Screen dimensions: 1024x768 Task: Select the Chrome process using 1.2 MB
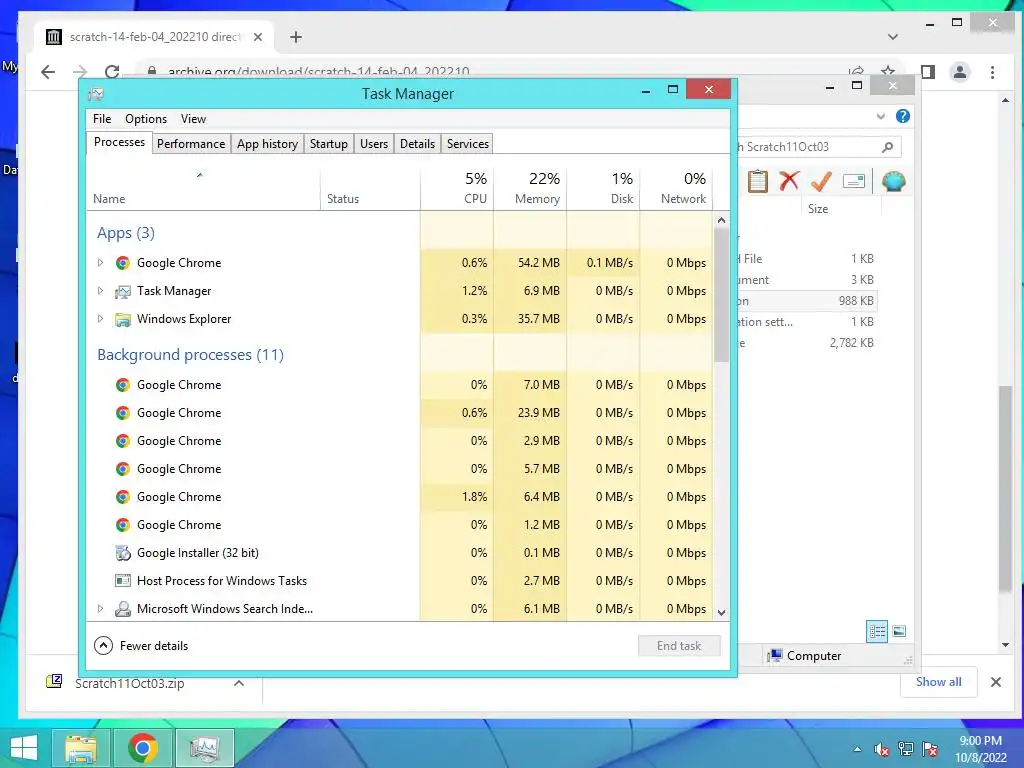399,525
